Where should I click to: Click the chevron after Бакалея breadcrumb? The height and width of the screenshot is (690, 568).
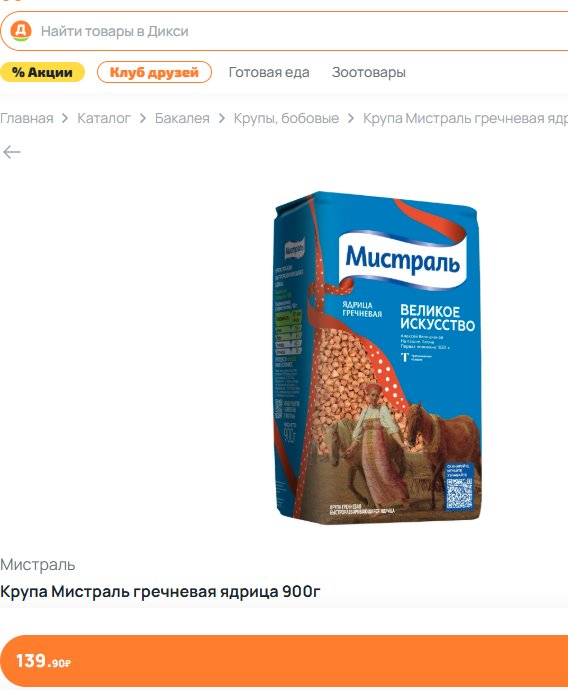[x=221, y=118]
